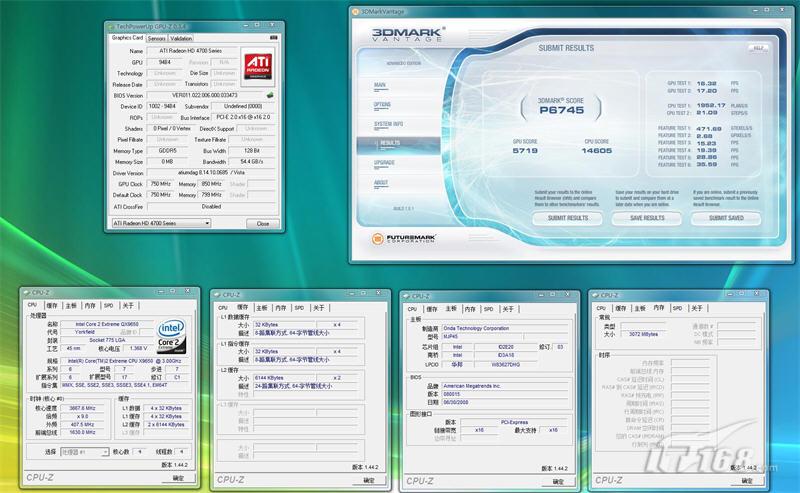Viewport: 800px width, 493px height.
Task: Open the ATI Radeon HD 4700 Series card dropdown
Action: click(x=161, y=223)
